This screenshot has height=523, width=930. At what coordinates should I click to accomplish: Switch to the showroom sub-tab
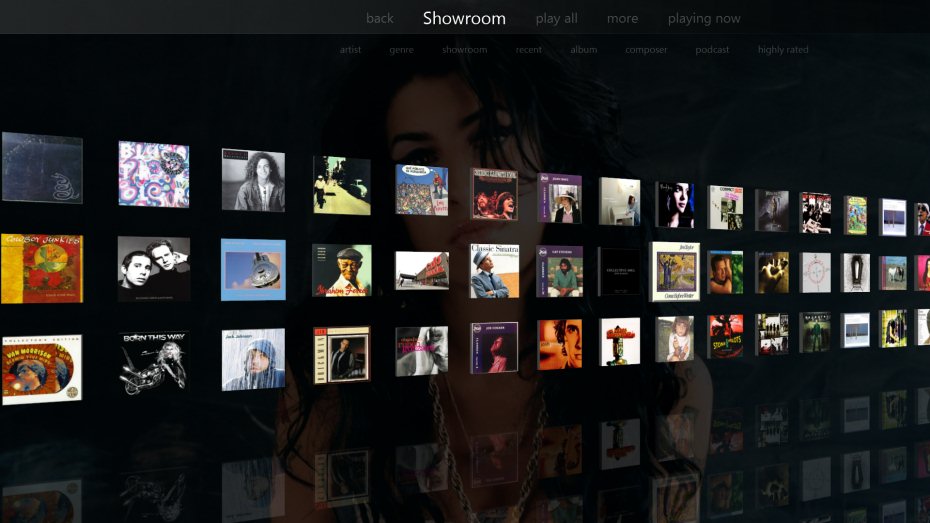[464, 50]
